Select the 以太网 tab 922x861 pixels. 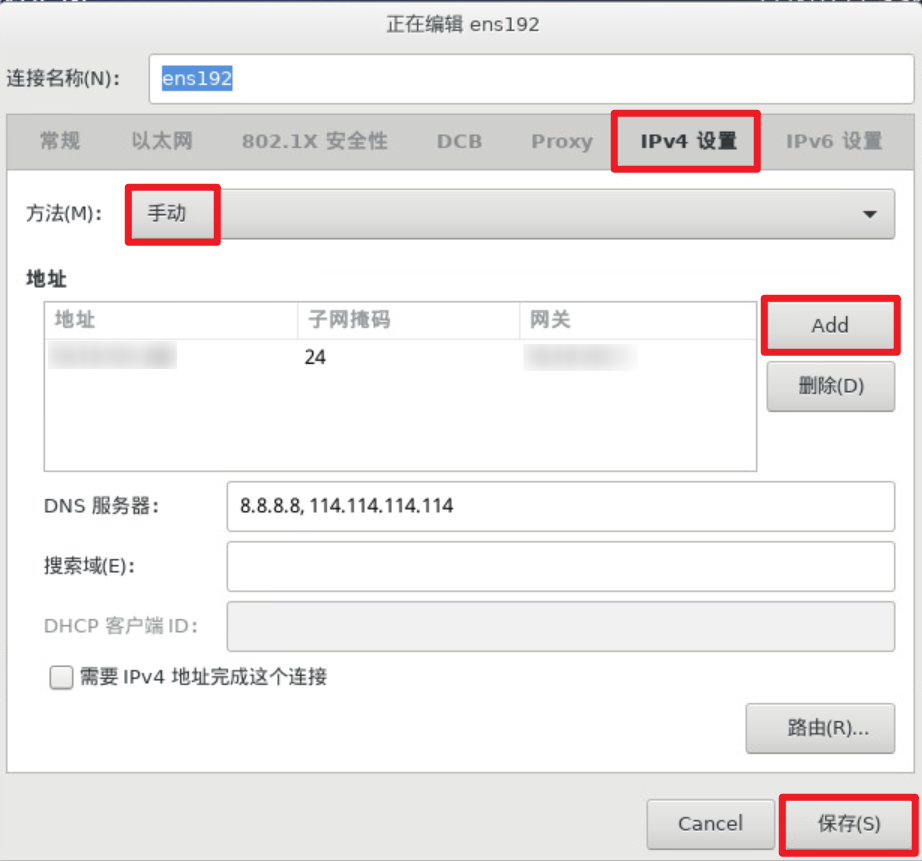point(161,141)
